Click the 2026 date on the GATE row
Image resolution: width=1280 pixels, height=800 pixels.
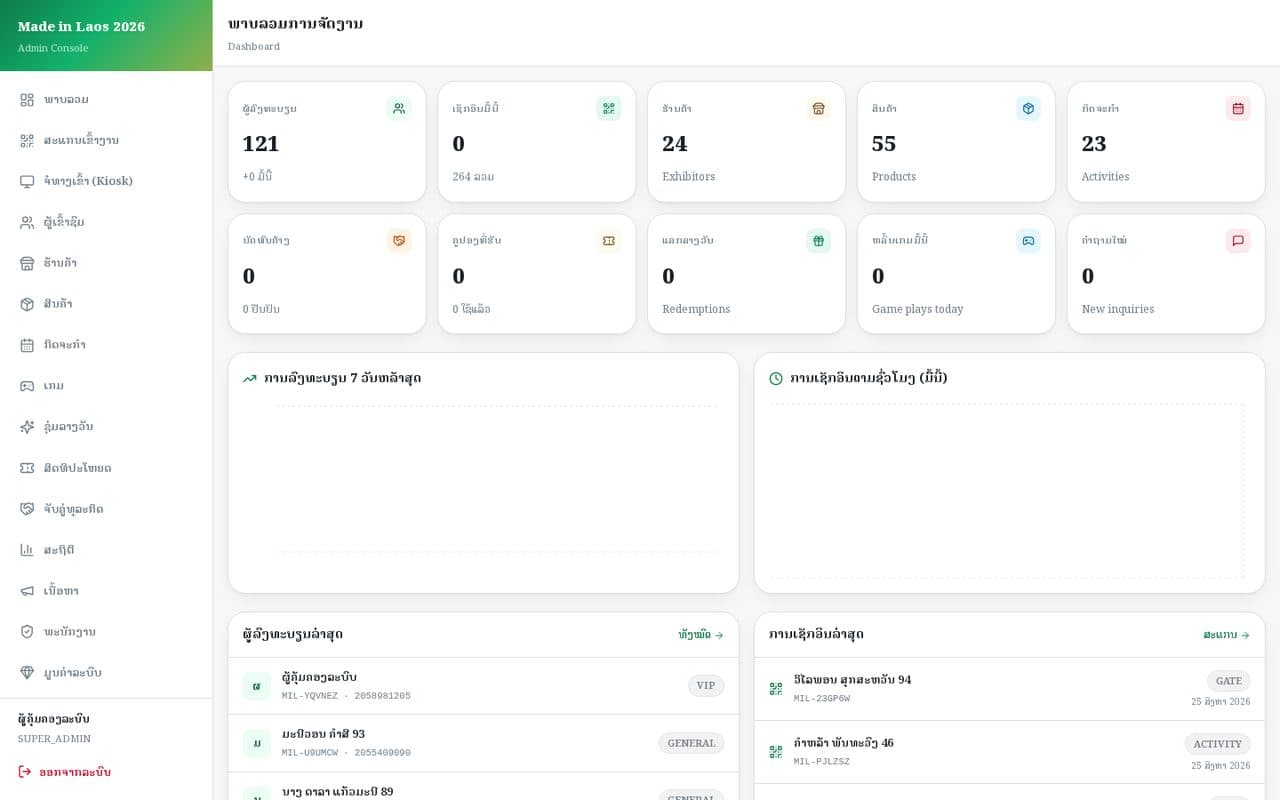1221,702
